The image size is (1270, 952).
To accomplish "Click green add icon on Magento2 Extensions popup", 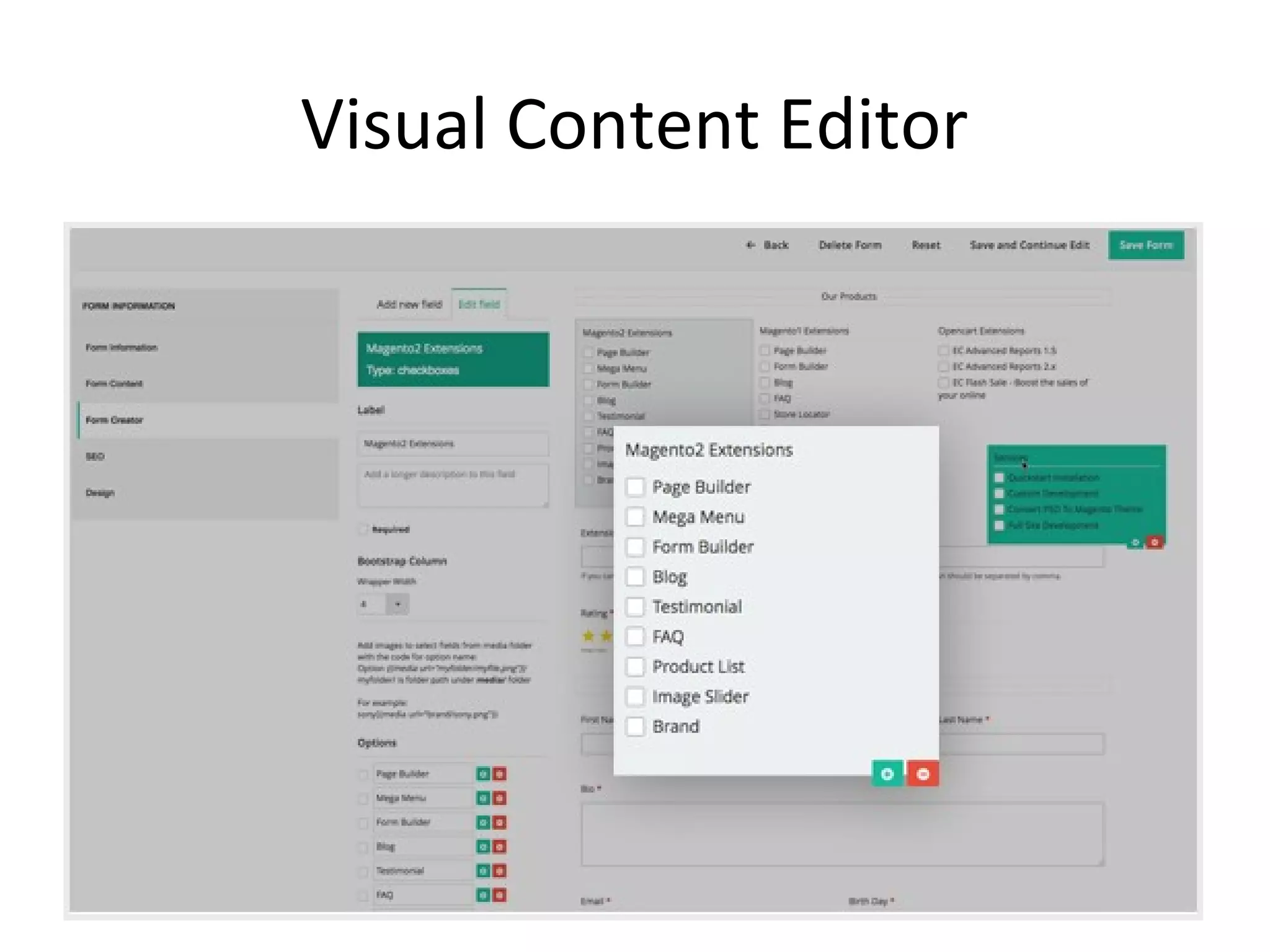I will point(887,773).
